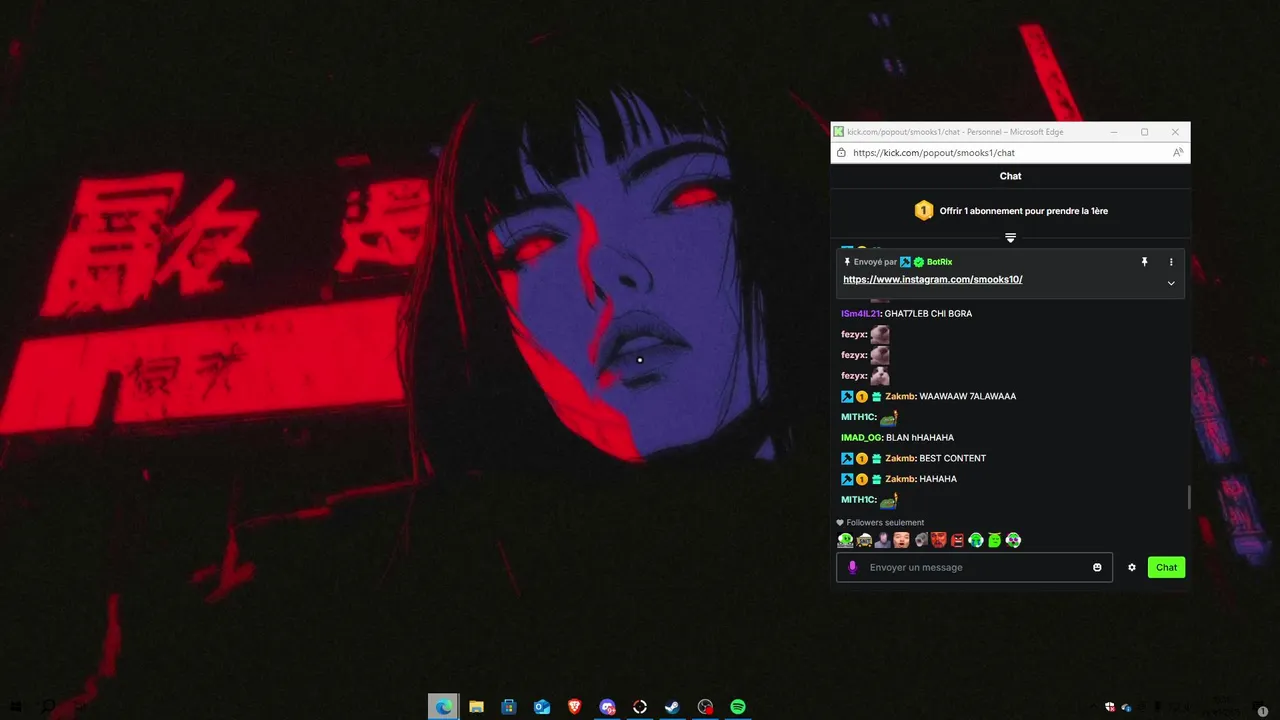Screen dimensions: 1280x720
Task: Collapse the leaderboard banner using striped arrow
Action: 1010,238
